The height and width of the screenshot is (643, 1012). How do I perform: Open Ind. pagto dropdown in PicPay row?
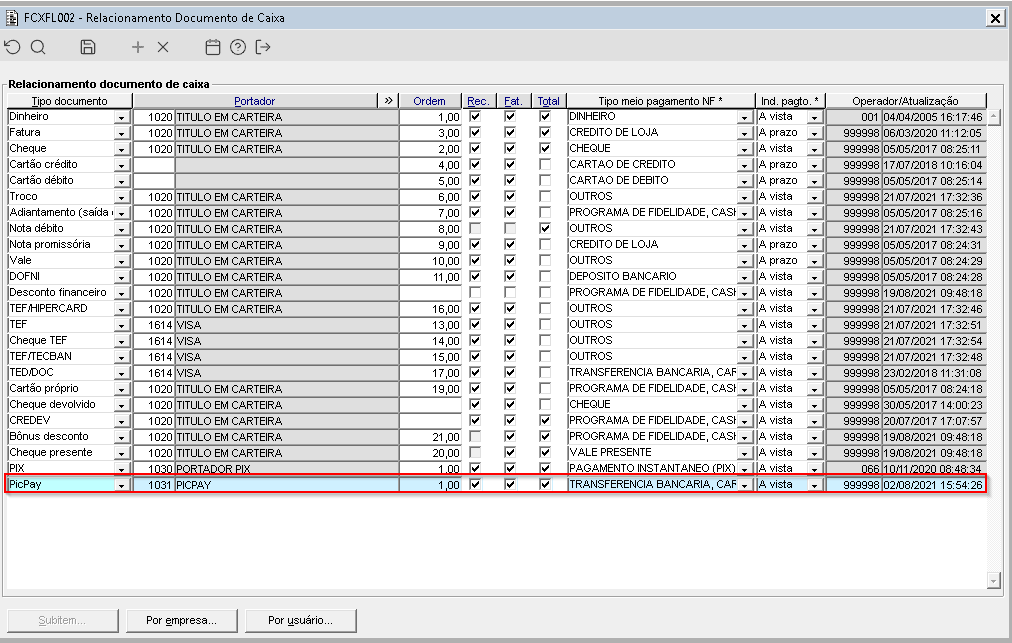click(815, 485)
